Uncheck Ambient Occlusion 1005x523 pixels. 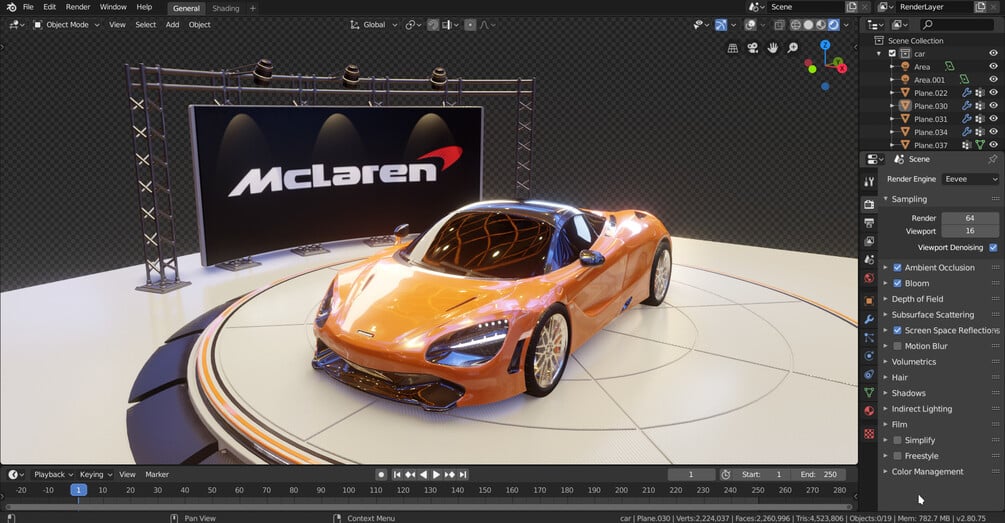pyautogui.click(x=897, y=267)
